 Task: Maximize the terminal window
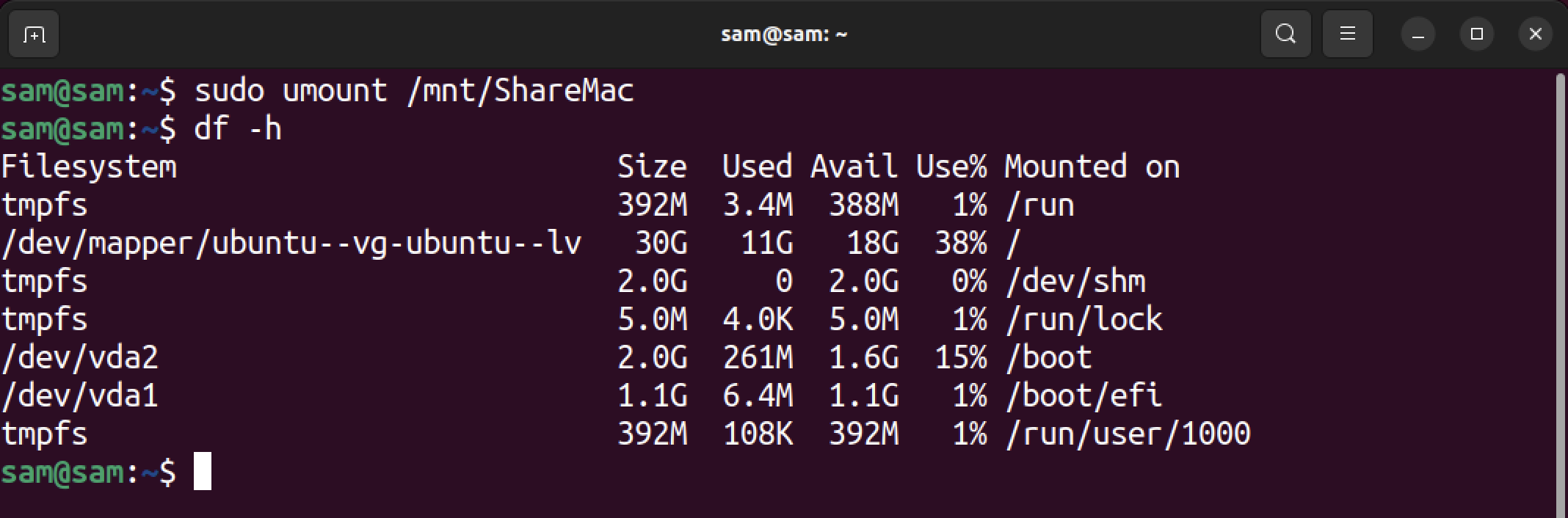click(x=1477, y=34)
